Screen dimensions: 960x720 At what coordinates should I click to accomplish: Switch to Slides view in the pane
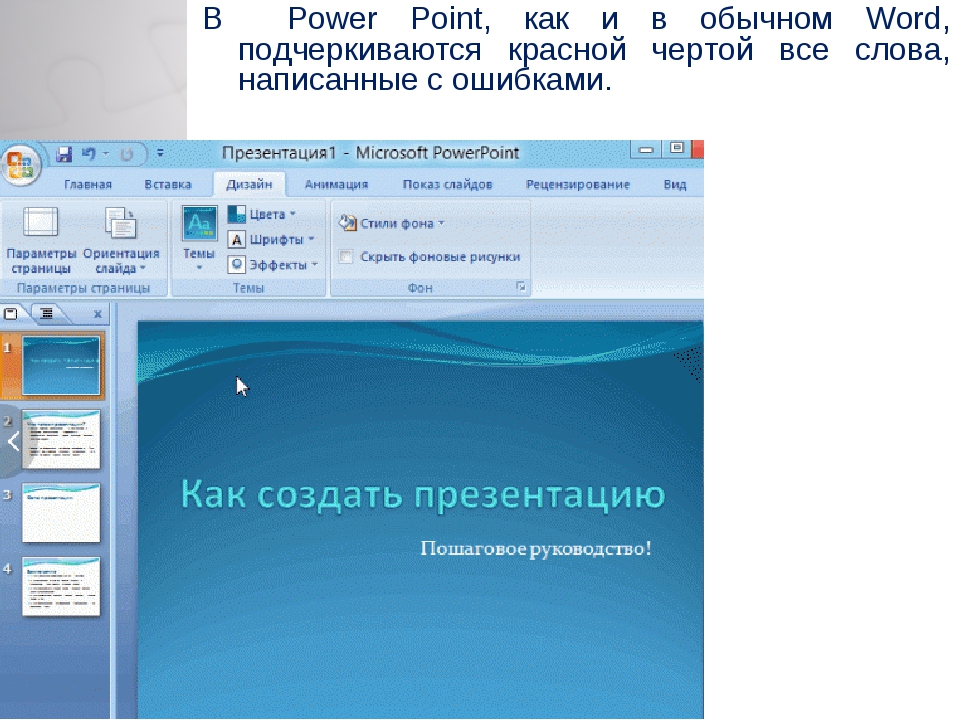[x=11, y=314]
